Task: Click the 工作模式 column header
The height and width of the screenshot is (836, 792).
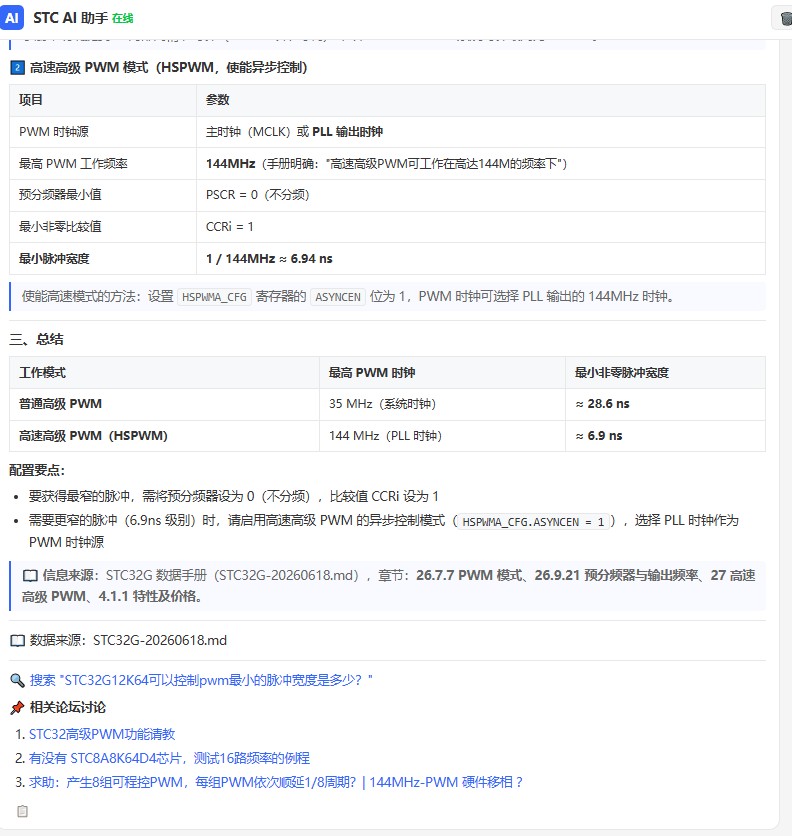Action: 164,373
